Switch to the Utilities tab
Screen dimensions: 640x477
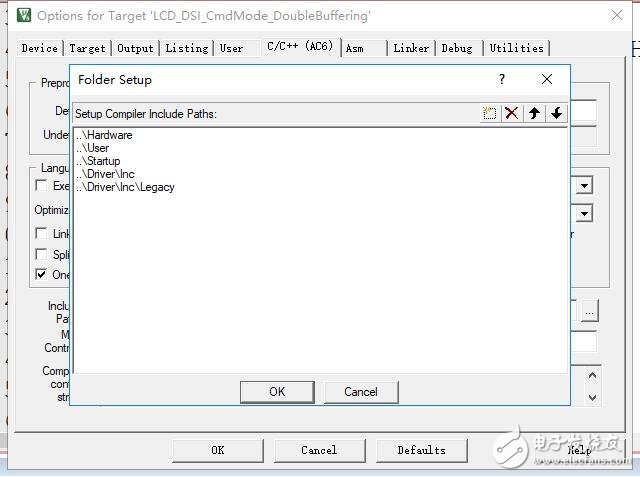(516, 48)
